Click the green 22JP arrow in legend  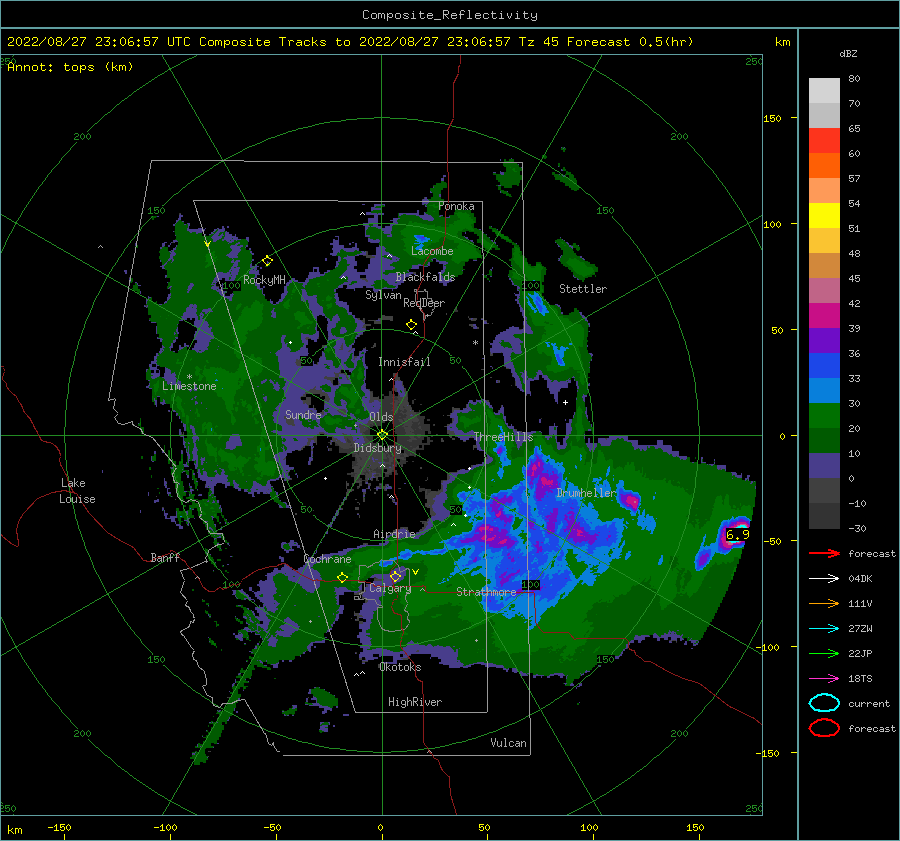(x=824, y=653)
